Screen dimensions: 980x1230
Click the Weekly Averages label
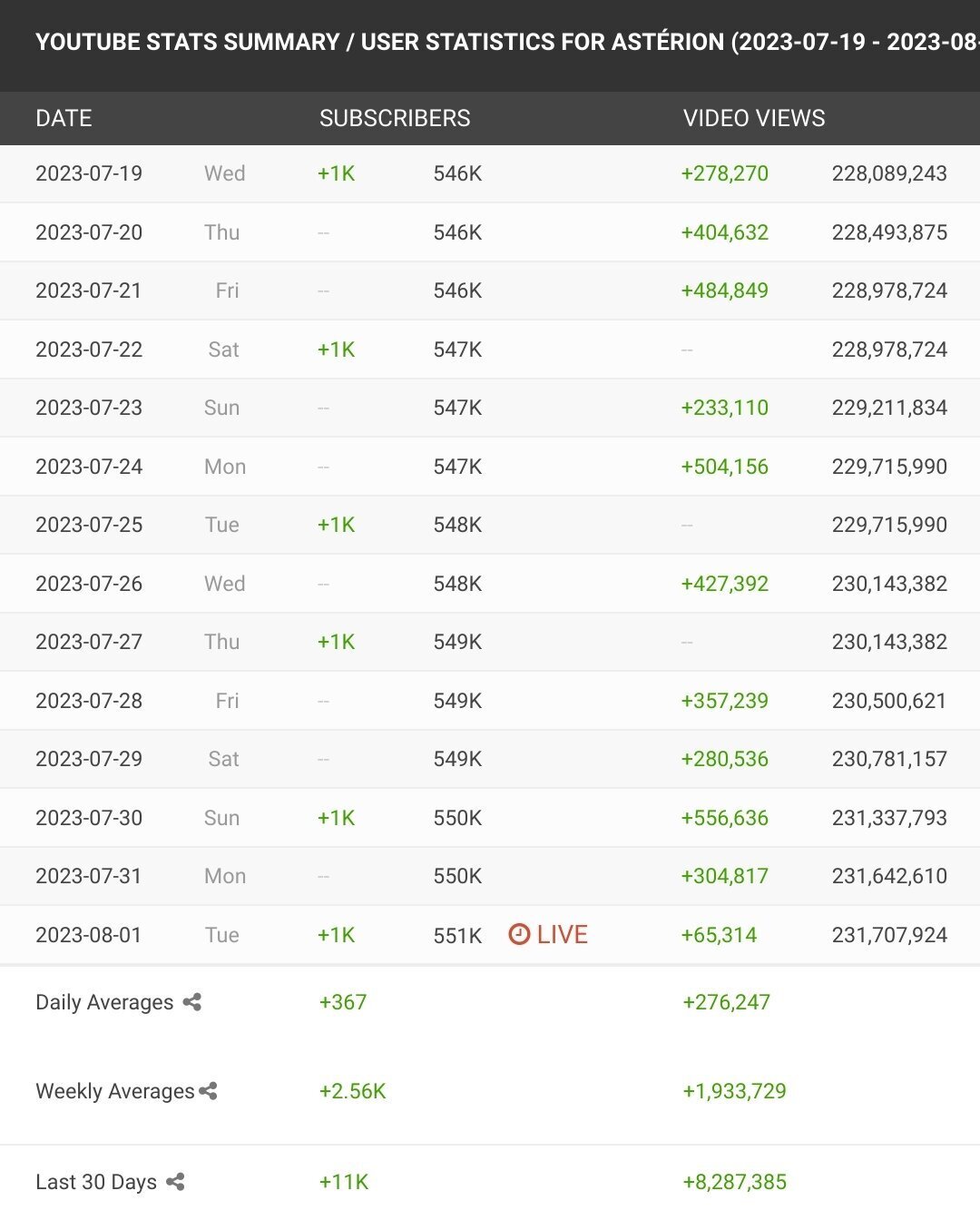pyautogui.click(x=115, y=1091)
